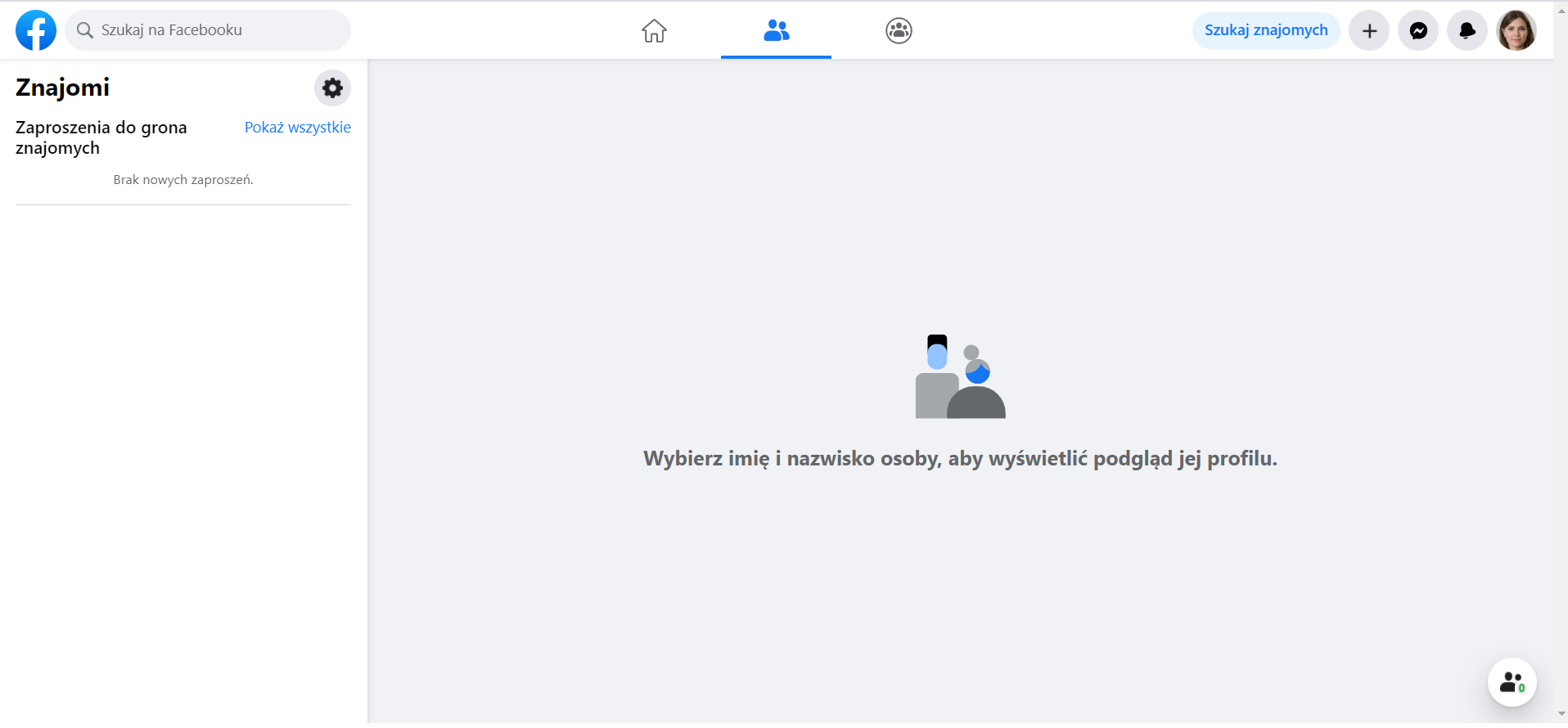
Task: Open the new group chat floating button
Action: [x=1512, y=682]
